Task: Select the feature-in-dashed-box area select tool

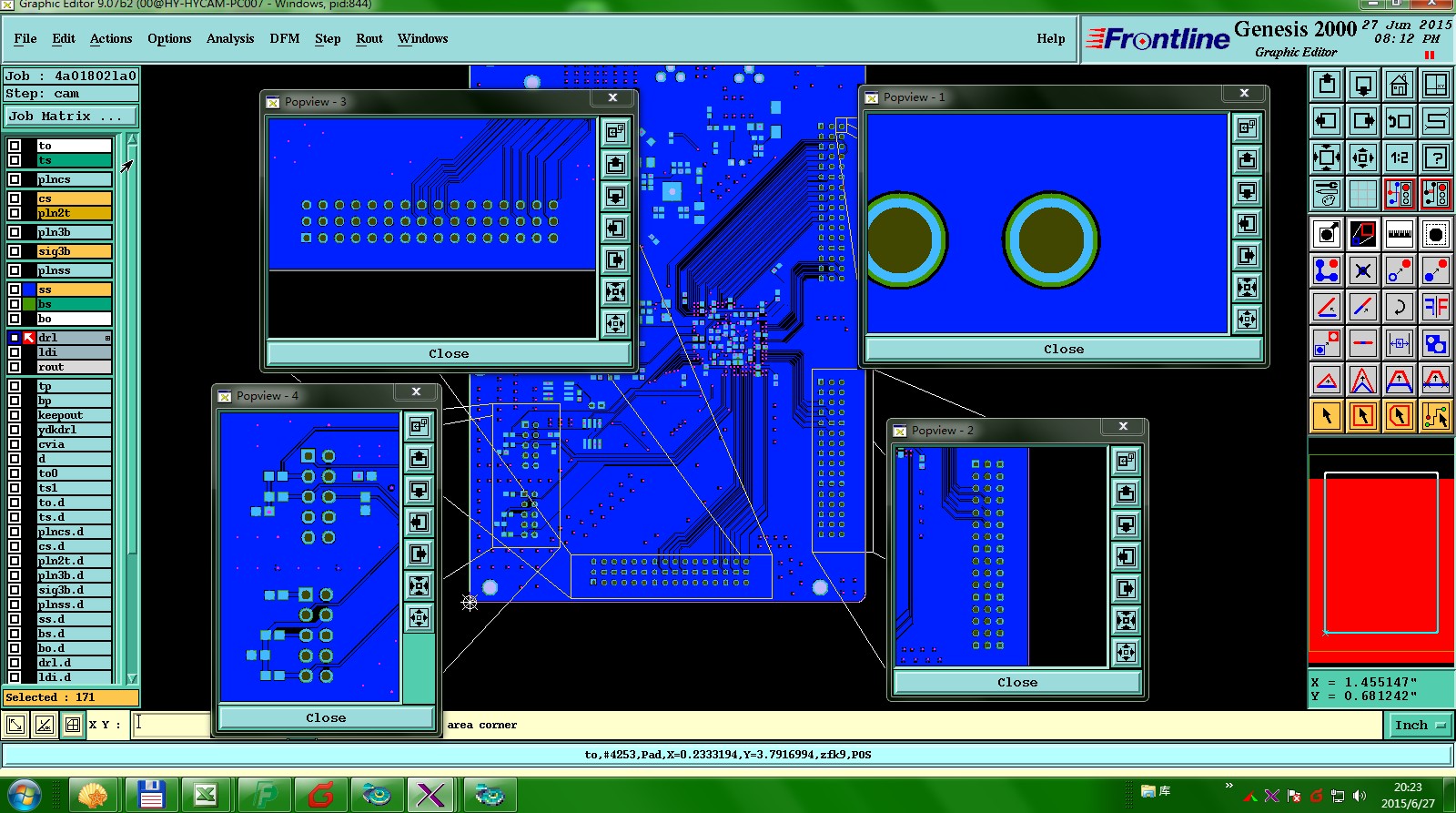Action: tap(1436, 234)
